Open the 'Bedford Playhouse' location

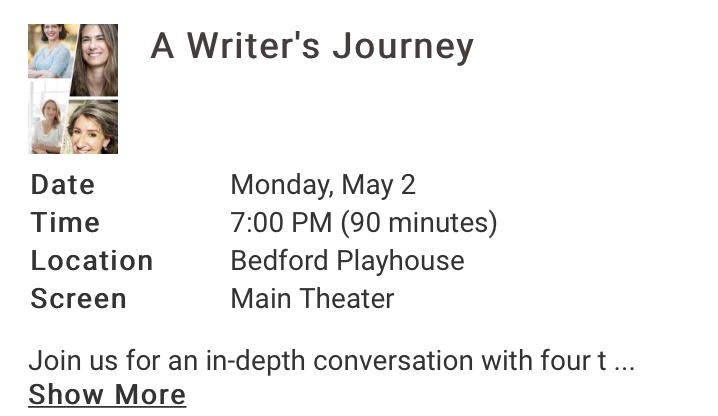pyautogui.click(x=347, y=261)
